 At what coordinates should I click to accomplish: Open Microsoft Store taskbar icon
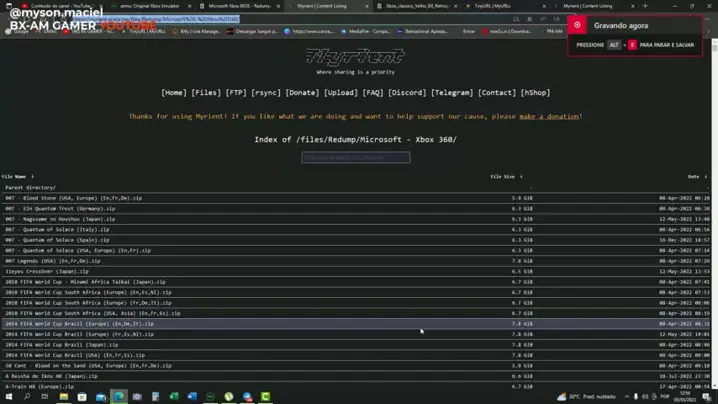coord(82,397)
